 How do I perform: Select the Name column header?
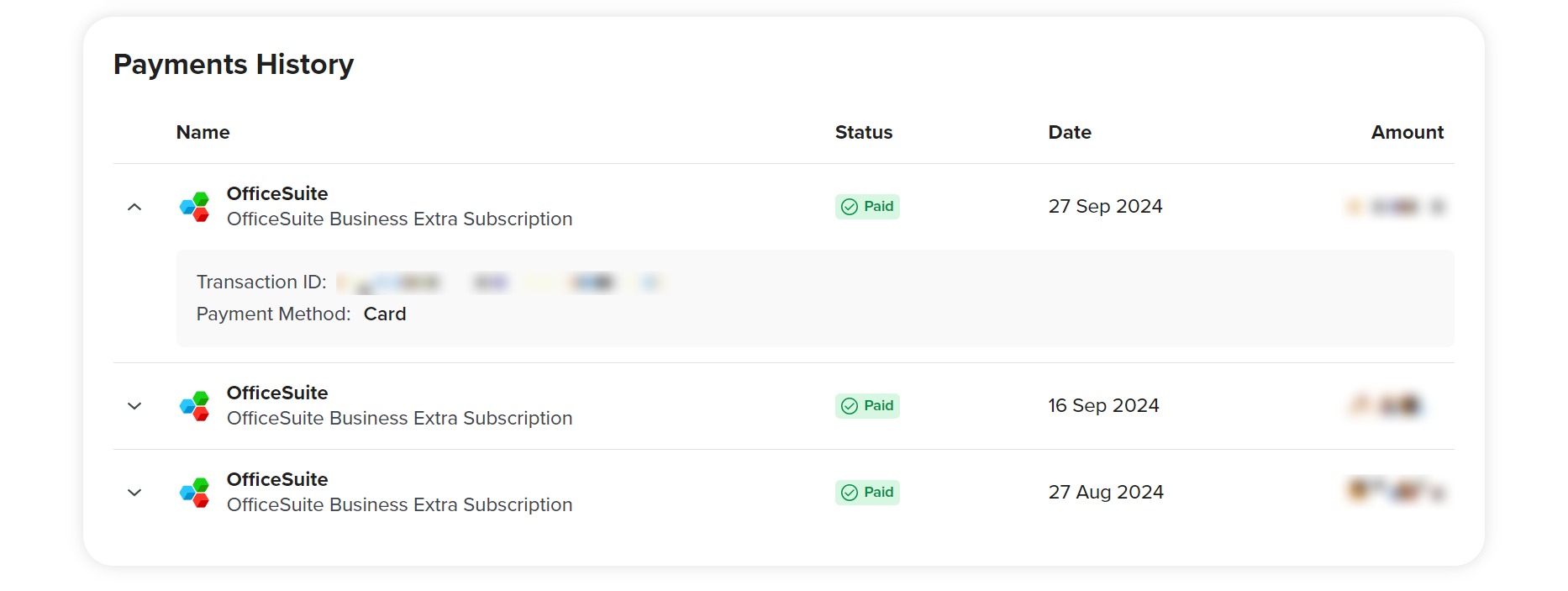(x=203, y=132)
